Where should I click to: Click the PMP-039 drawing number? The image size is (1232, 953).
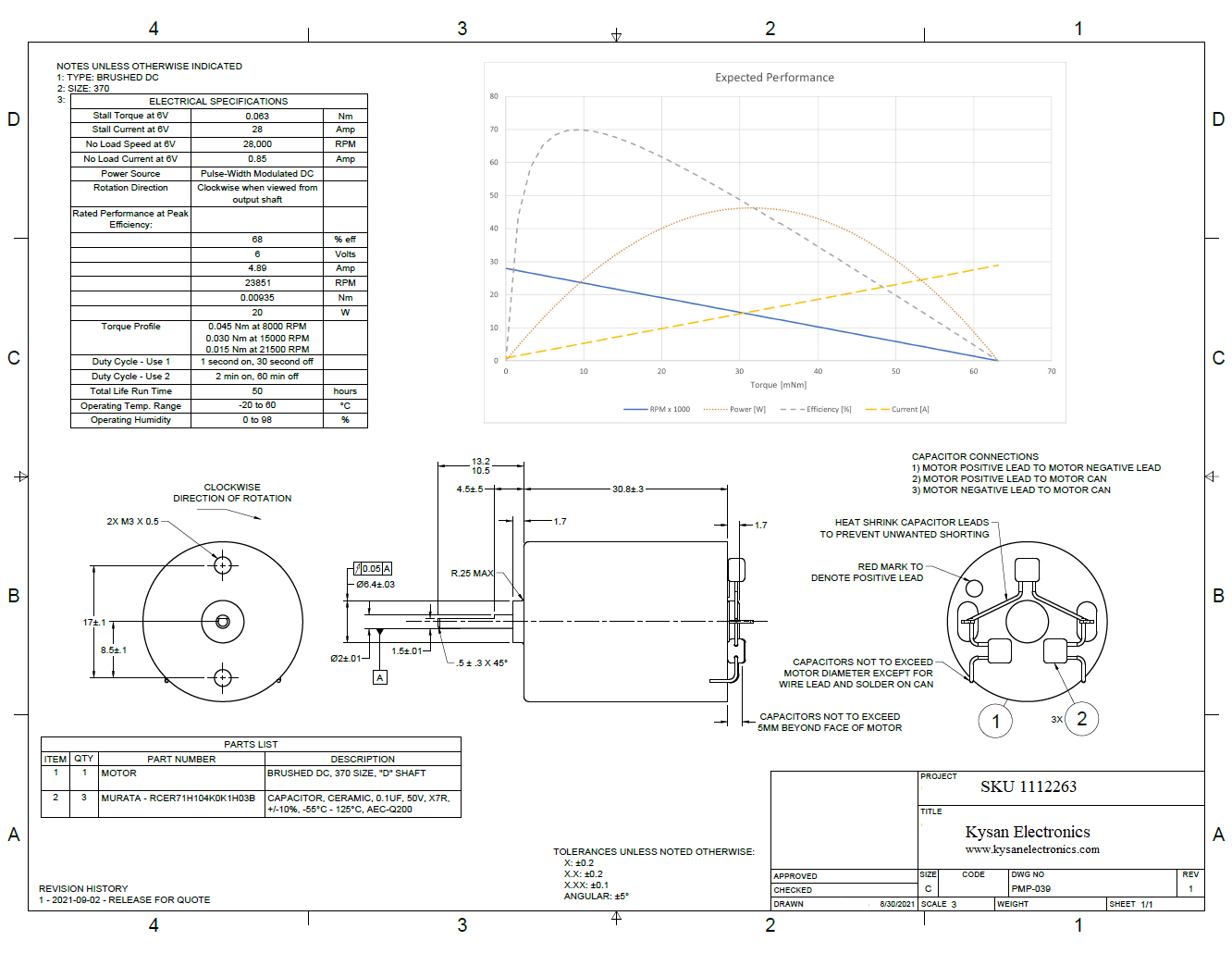tap(1030, 888)
